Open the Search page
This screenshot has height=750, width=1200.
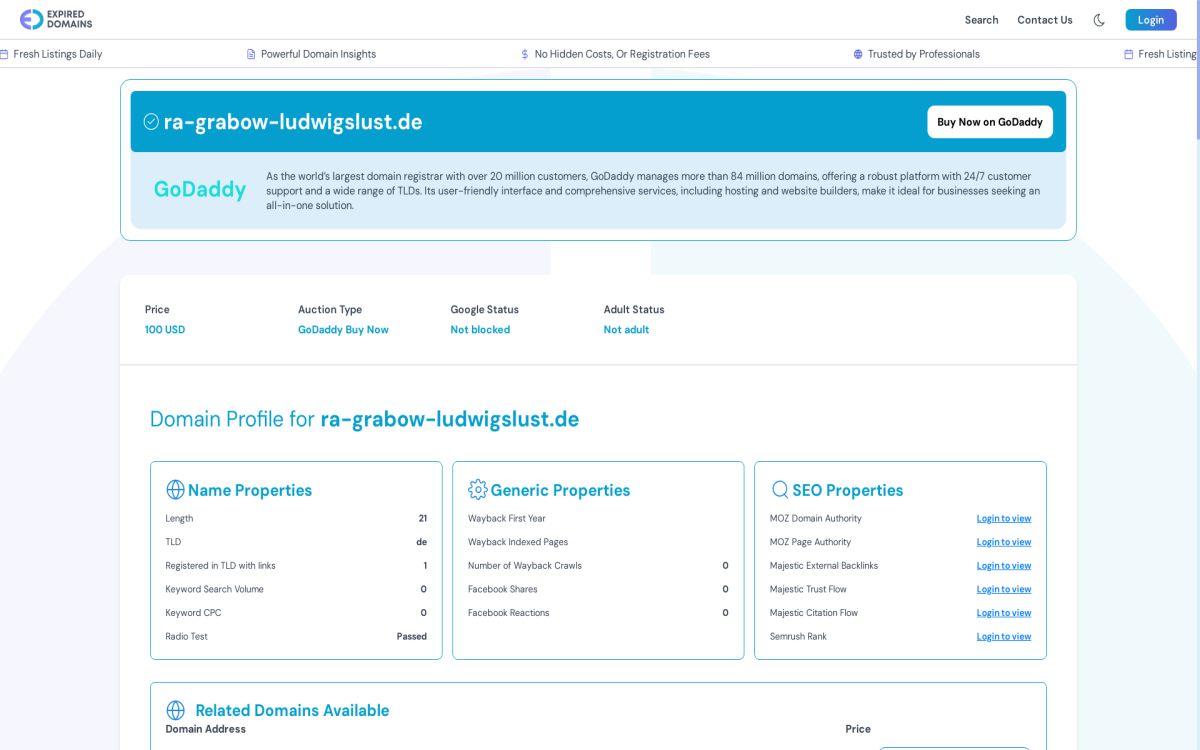981,20
